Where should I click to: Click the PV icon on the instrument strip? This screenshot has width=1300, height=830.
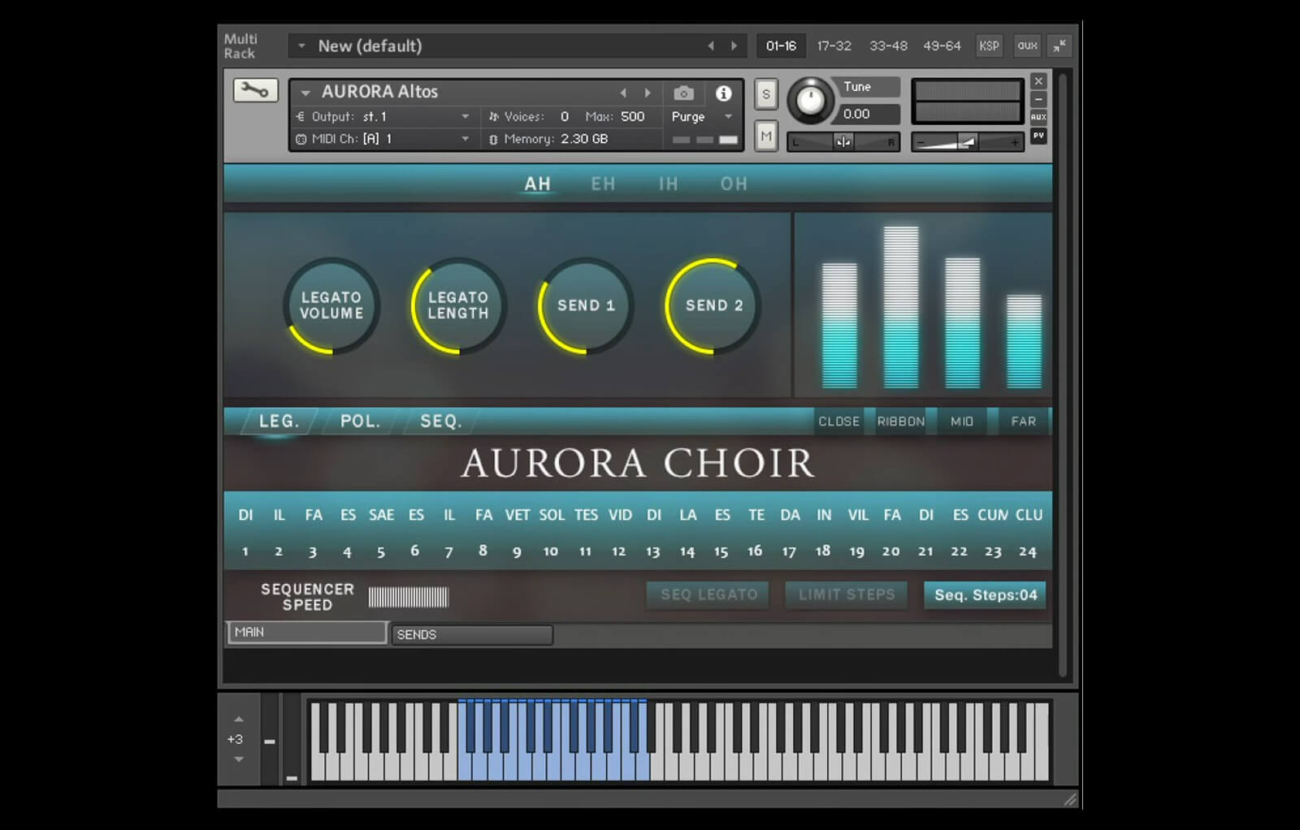coord(1038,135)
